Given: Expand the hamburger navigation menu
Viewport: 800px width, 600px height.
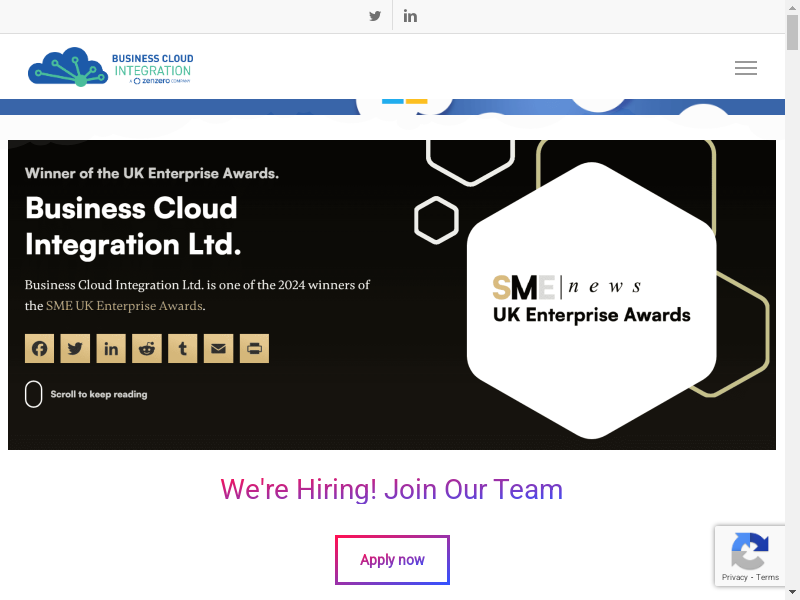Looking at the screenshot, I should click(745, 68).
